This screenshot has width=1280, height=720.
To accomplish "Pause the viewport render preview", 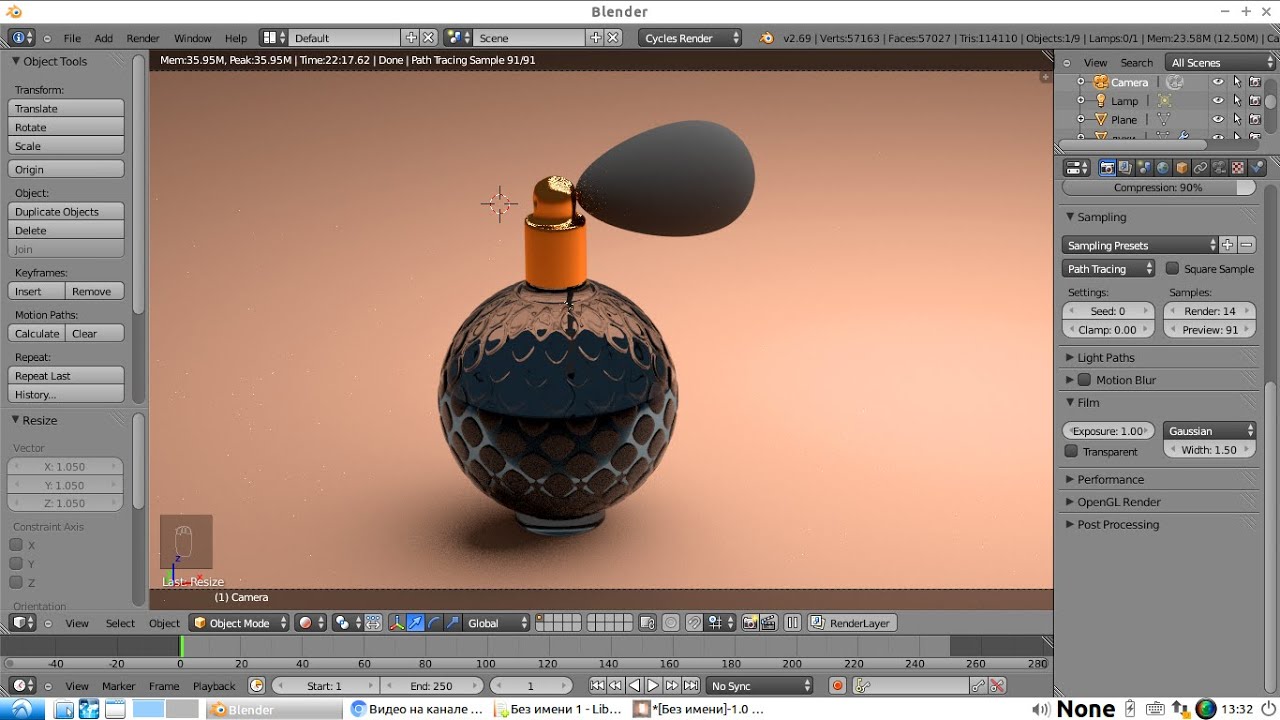I will (793, 623).
